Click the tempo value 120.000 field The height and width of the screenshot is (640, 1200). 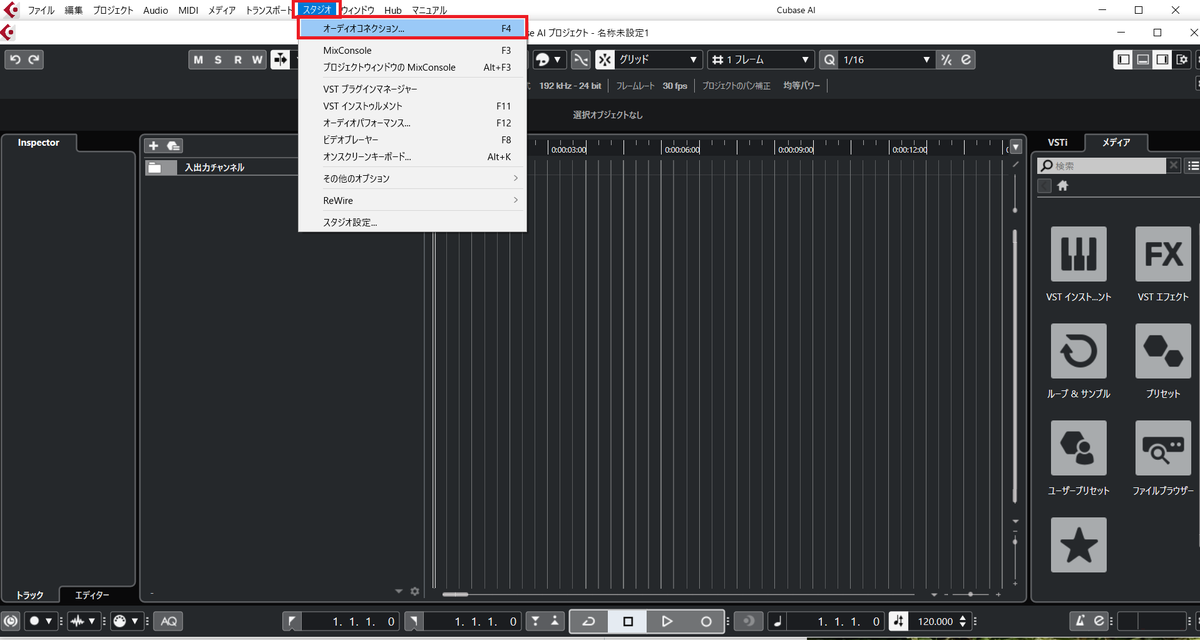pyautogui.click(x=934, y=621)
